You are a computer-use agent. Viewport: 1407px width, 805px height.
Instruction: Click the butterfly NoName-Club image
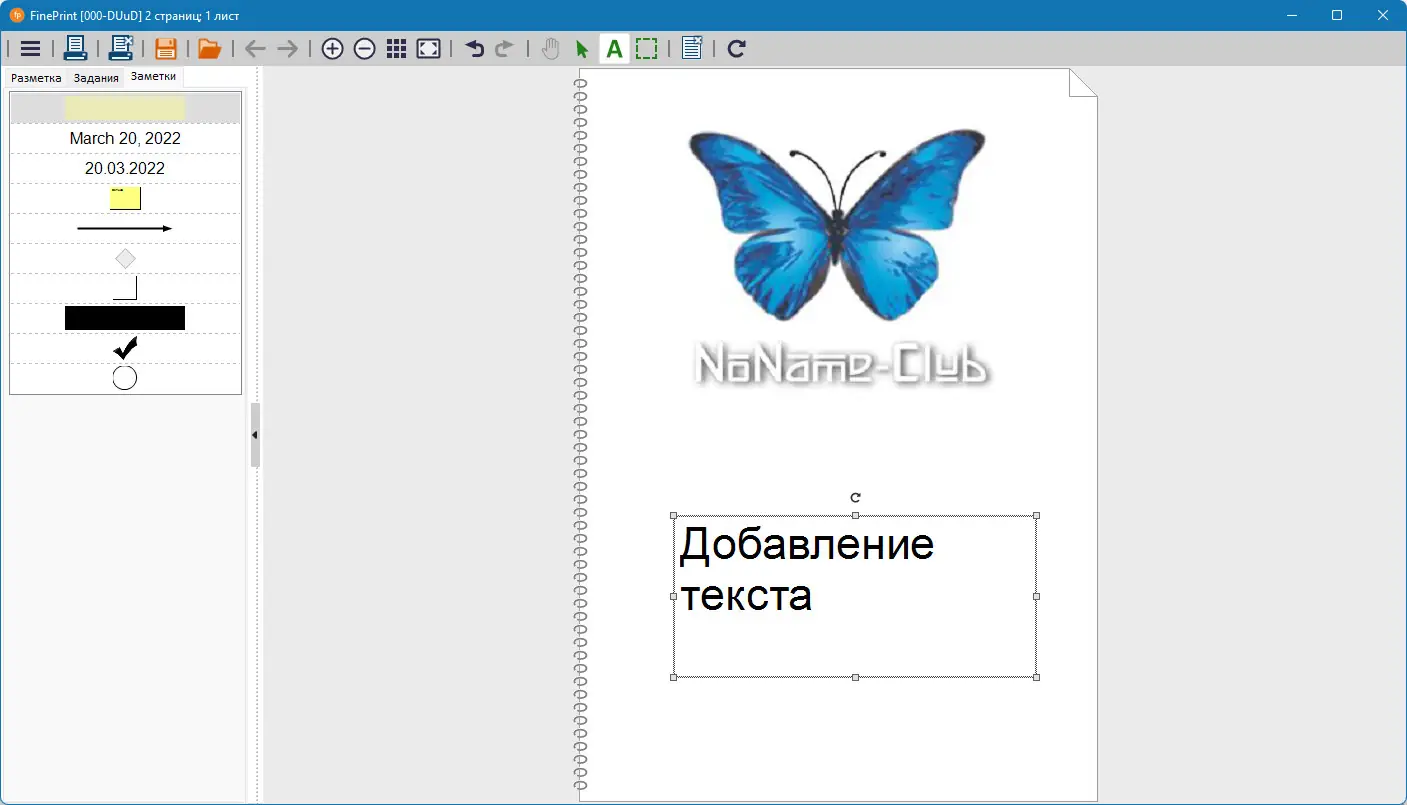pos(838,257)
